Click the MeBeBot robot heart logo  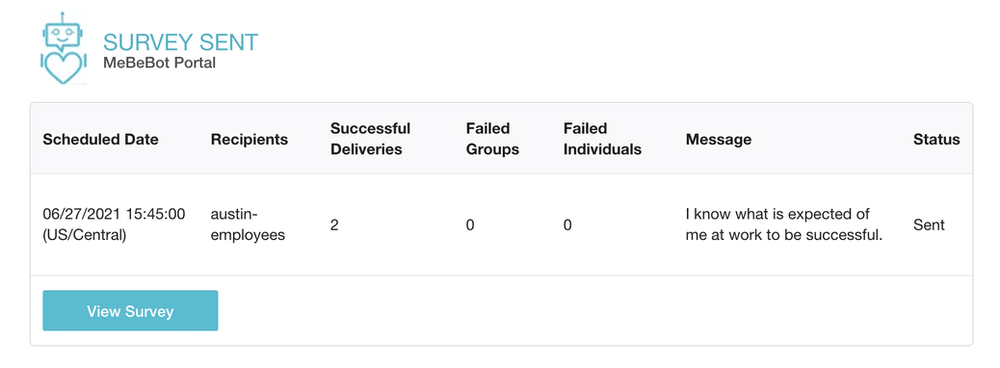pos(62,48)
